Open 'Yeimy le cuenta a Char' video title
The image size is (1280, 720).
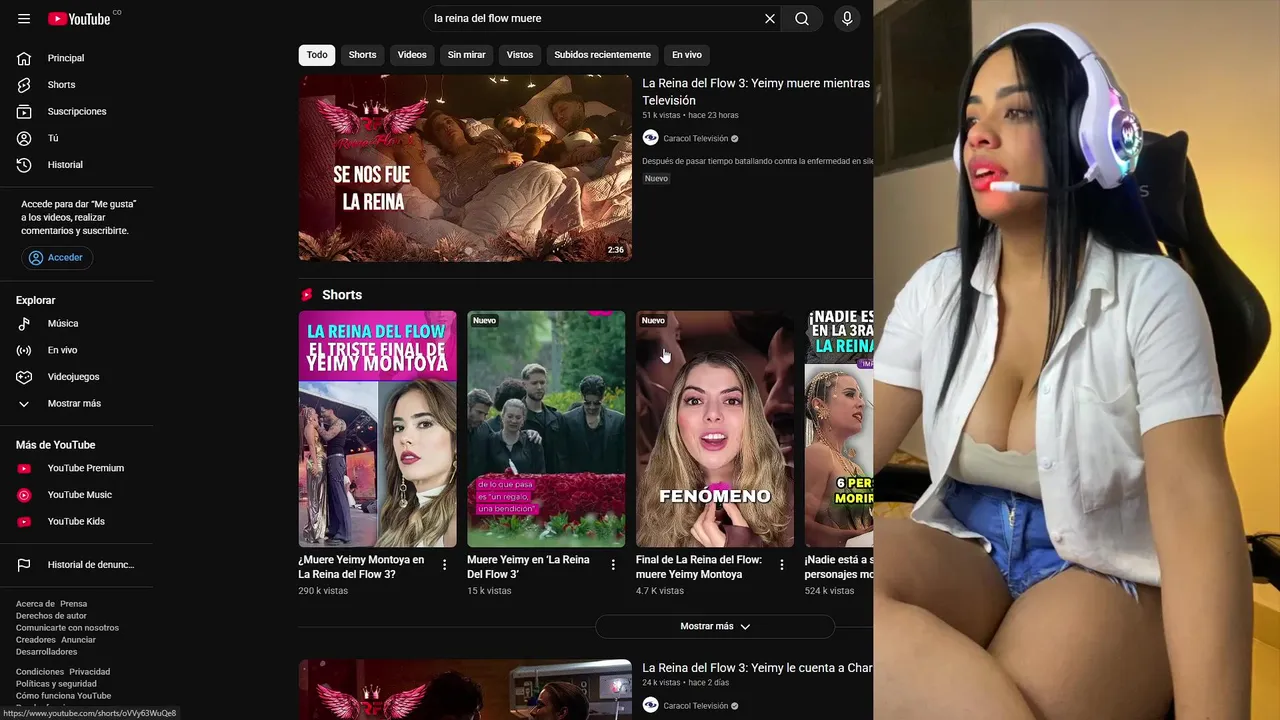click(757, 668)
